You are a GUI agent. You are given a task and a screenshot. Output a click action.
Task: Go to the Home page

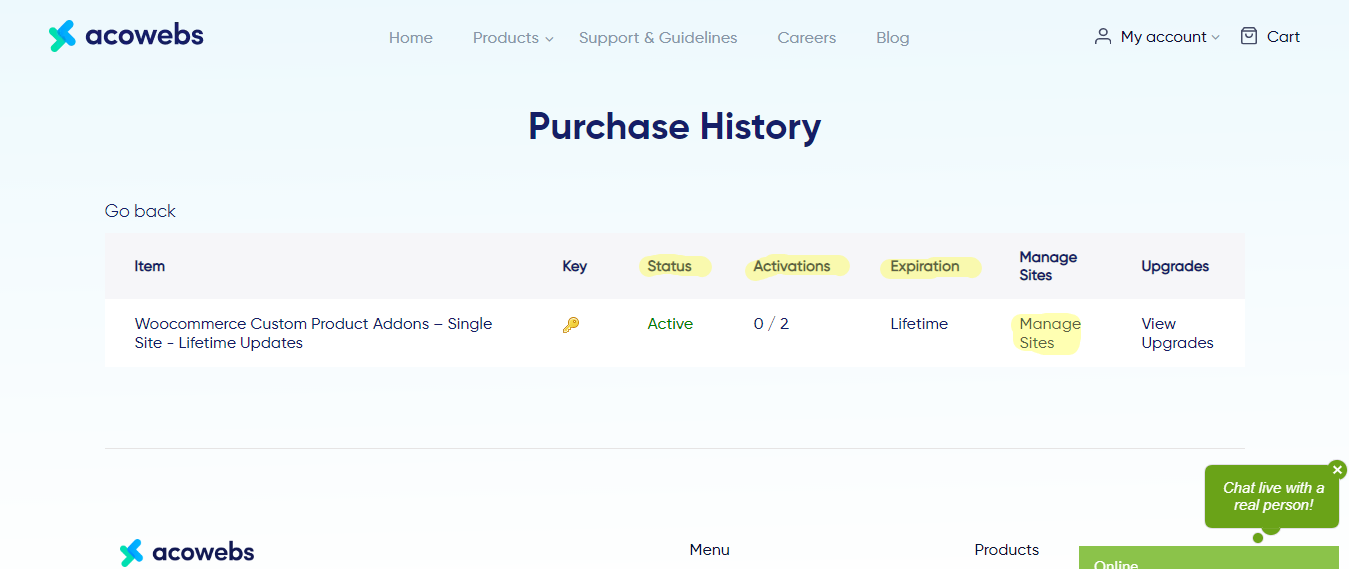[x=411, y=38]
